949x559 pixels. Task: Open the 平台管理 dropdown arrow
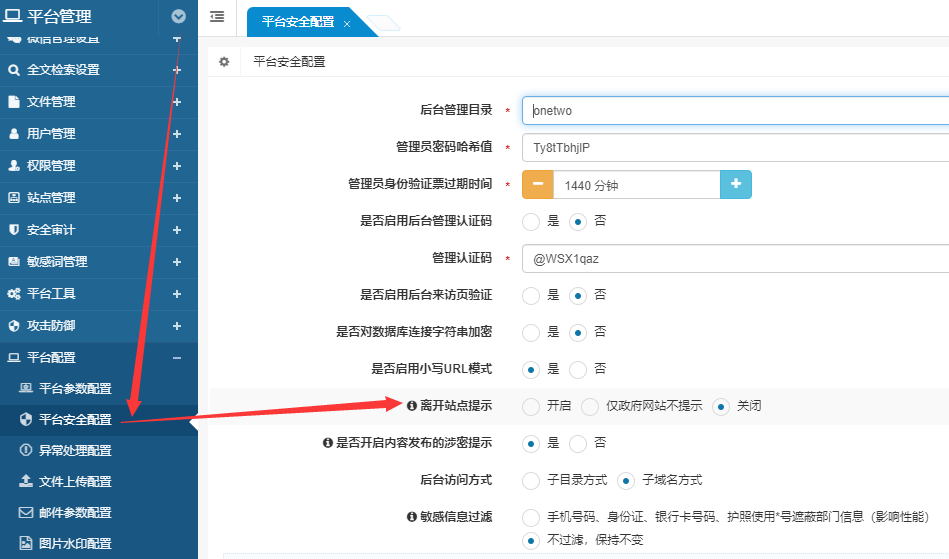pos(178,17)
